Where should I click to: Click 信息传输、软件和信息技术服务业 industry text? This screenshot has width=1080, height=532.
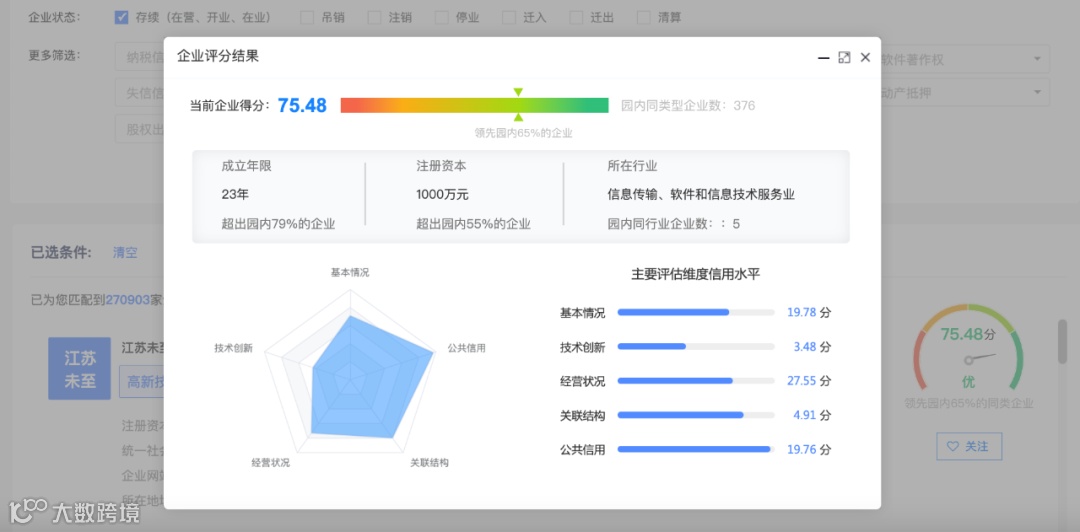(701, 194)
